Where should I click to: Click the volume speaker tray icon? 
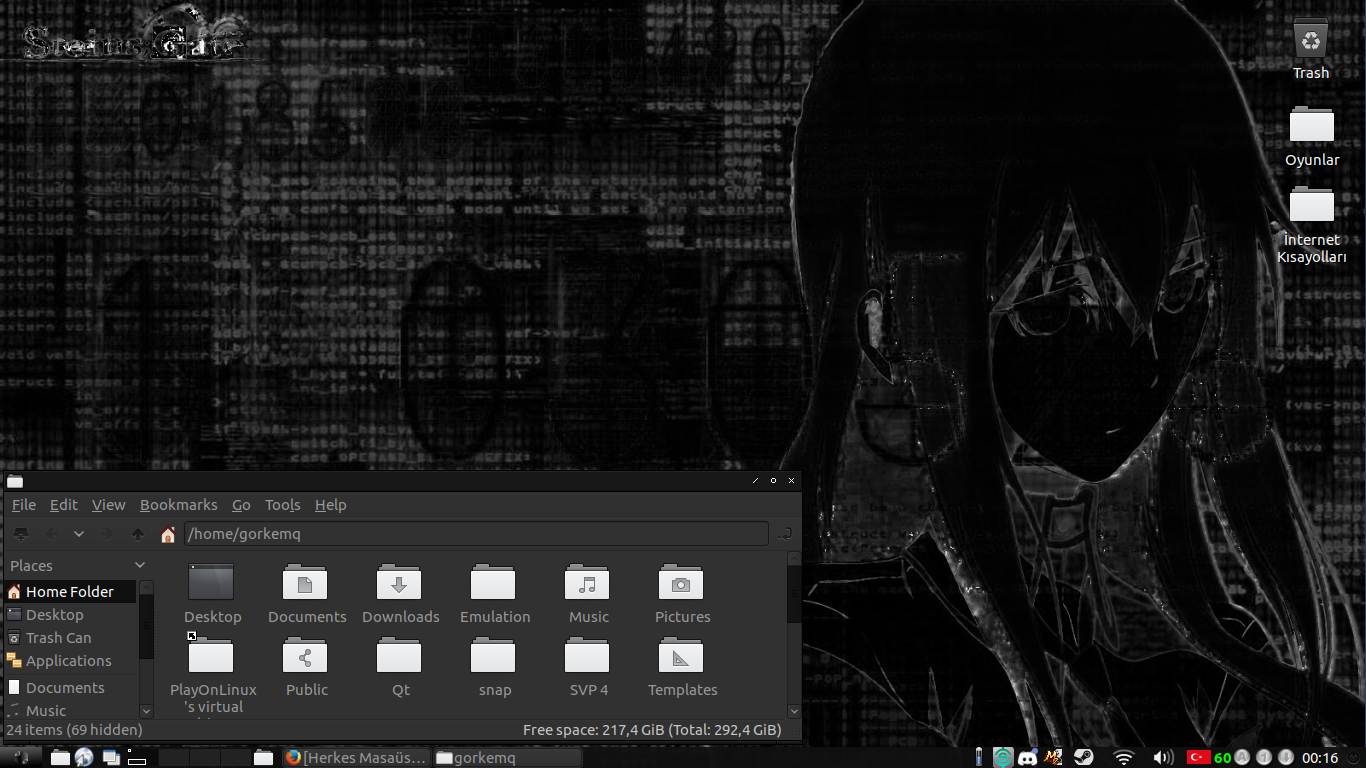[1162, 758]
